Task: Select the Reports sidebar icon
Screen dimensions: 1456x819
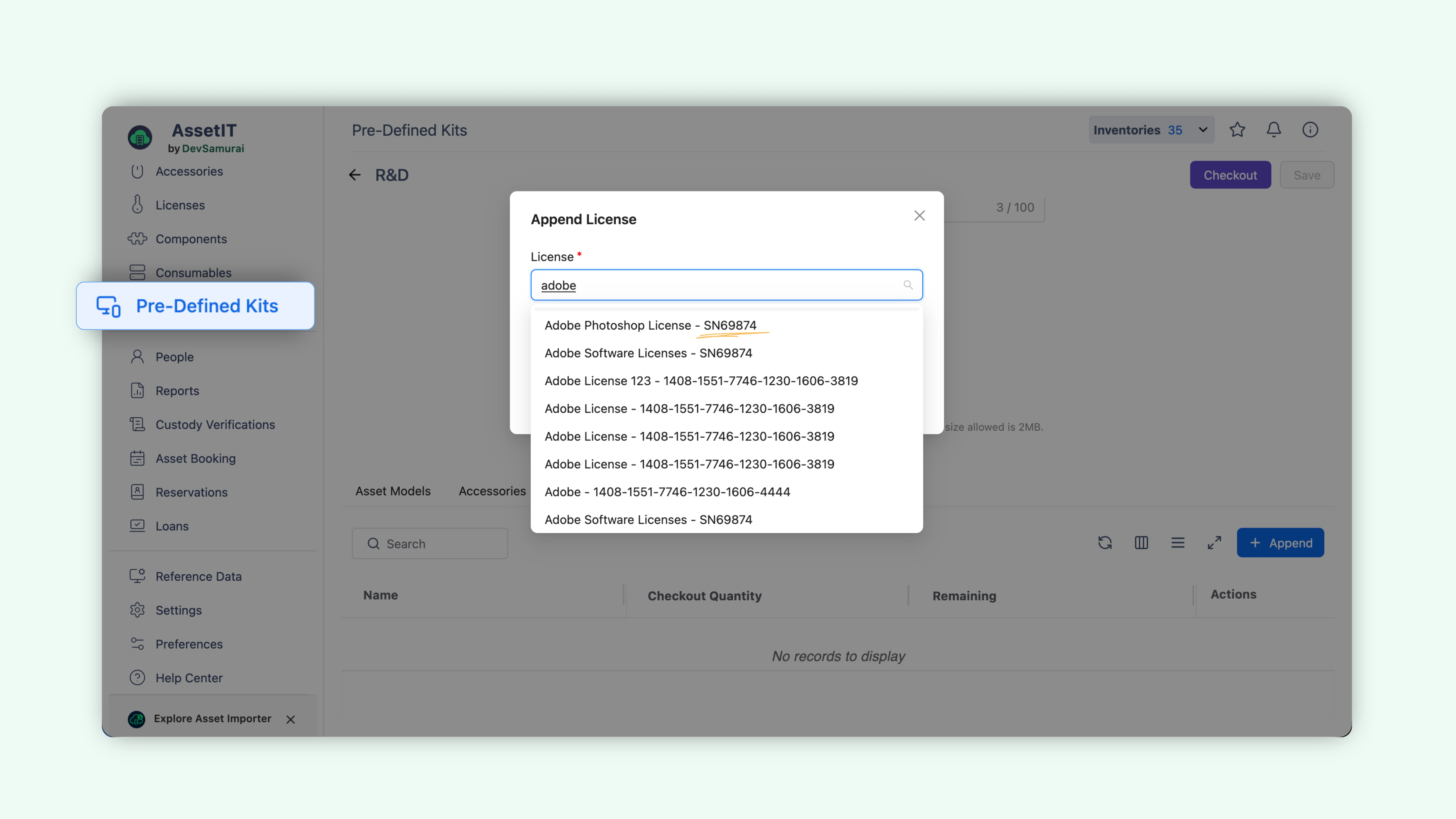Action: click(138, 390)
